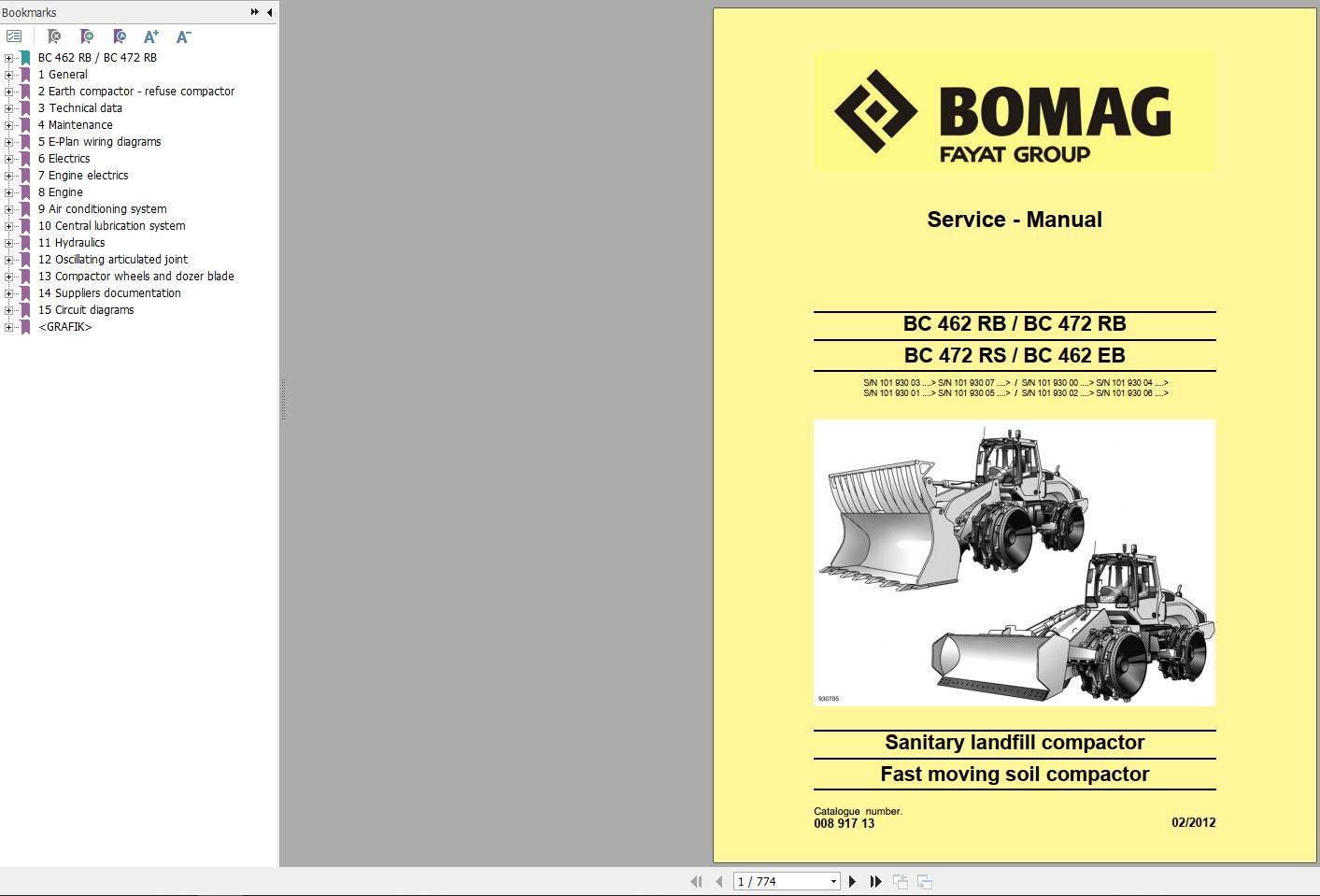This screenshot has height=896, width=1320.
Task: Open the '5 E-Plan wiring diagrams' bookmark
Action: coord(99,142)
